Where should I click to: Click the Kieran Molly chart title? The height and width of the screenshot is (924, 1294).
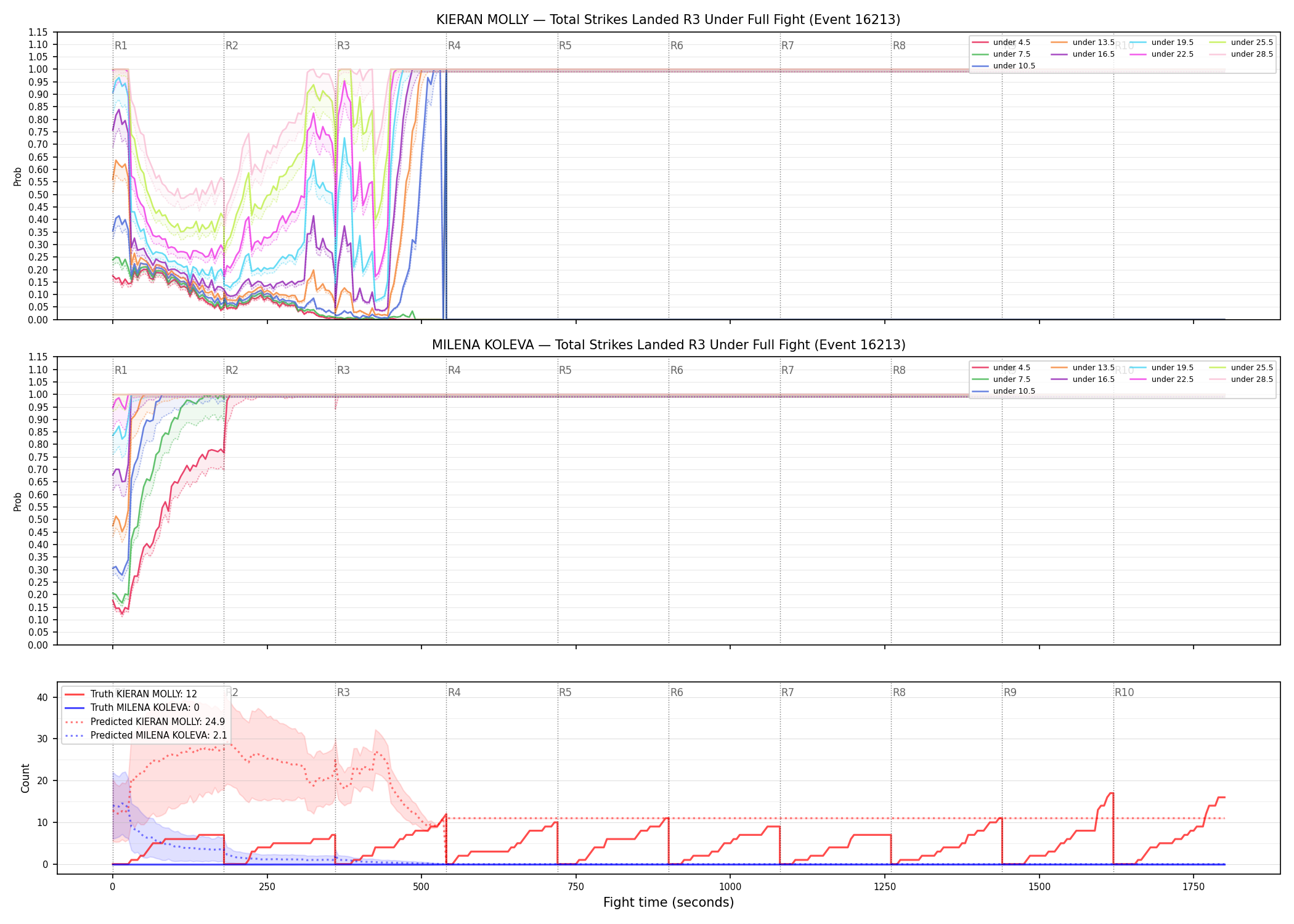click(668, 20)
